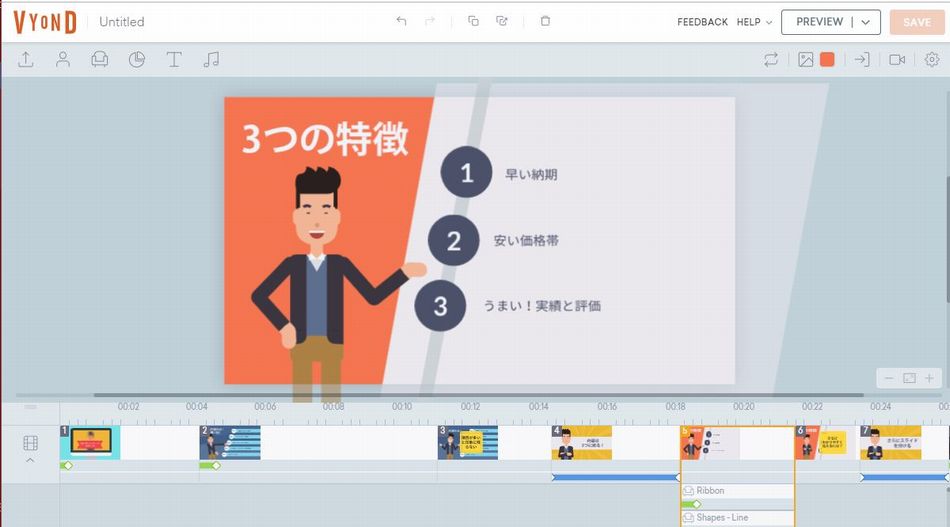Image resolution: width=950 pixels, height=527 pixels.
Task: Select the Ribbon track in timeline
Action: coord(737,491)
